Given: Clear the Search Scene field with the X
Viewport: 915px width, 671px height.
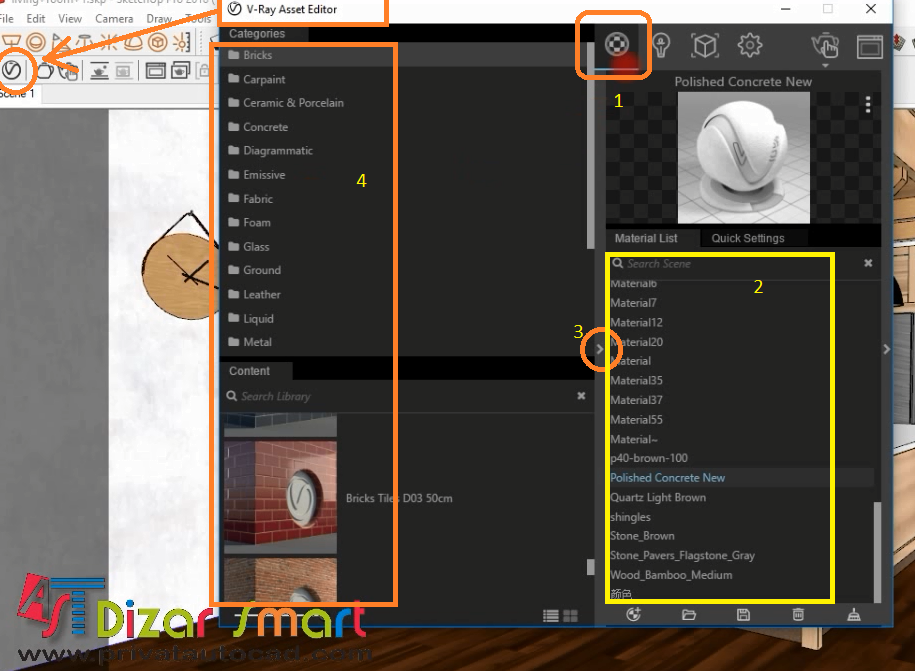Looking at the screenshot, I should (868, 263).
